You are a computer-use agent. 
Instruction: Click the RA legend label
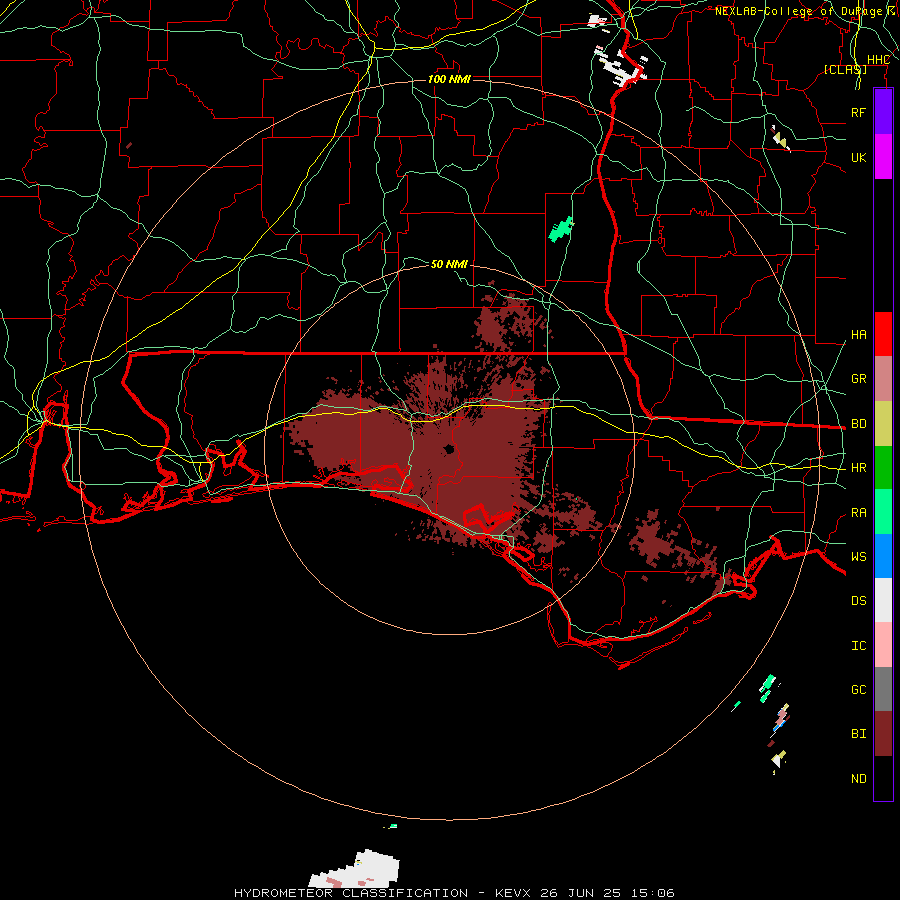(858, 513)
